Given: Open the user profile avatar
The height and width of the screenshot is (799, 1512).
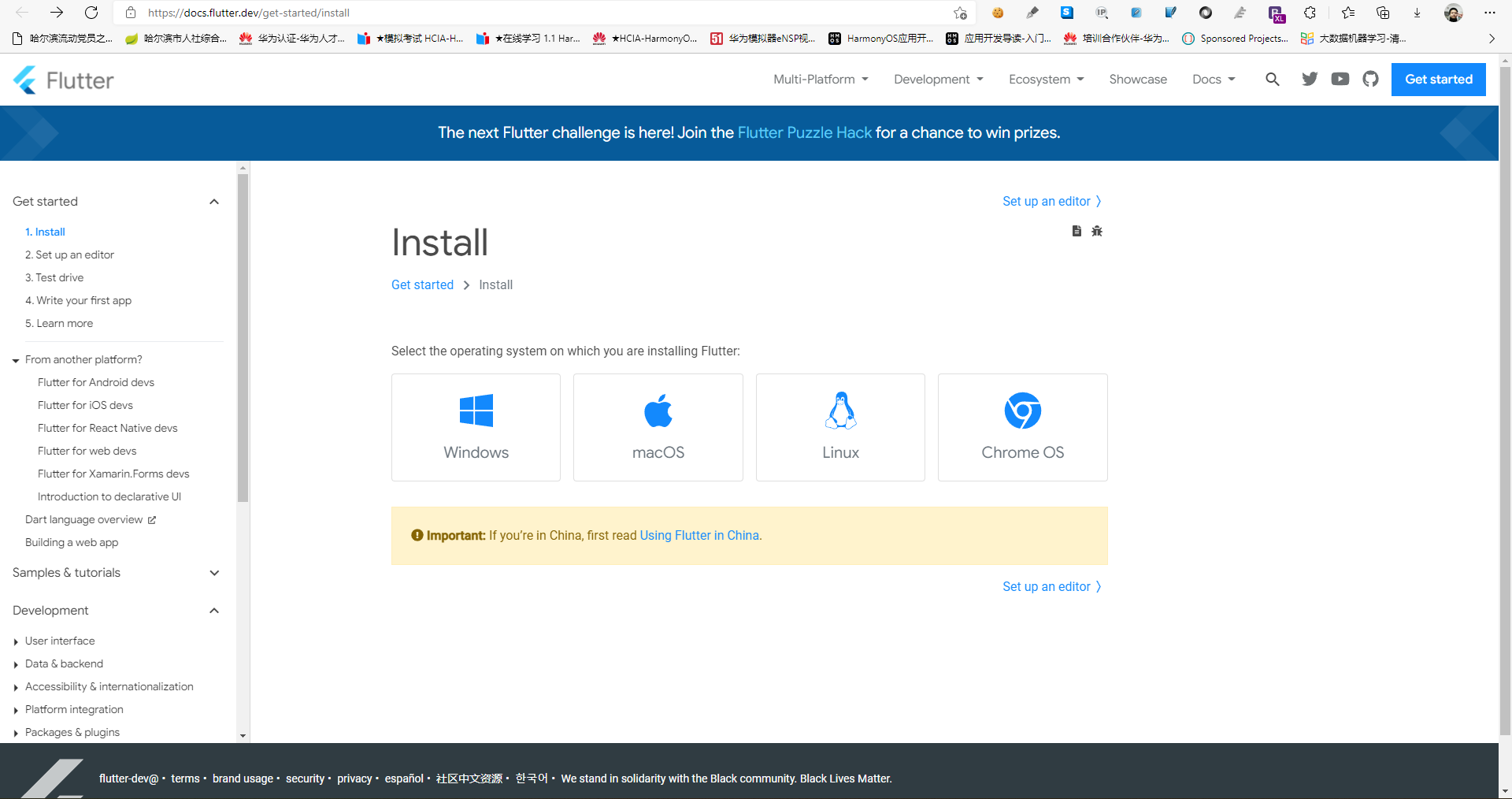Looking at the screenshot, I should (x=1454, y=13).
